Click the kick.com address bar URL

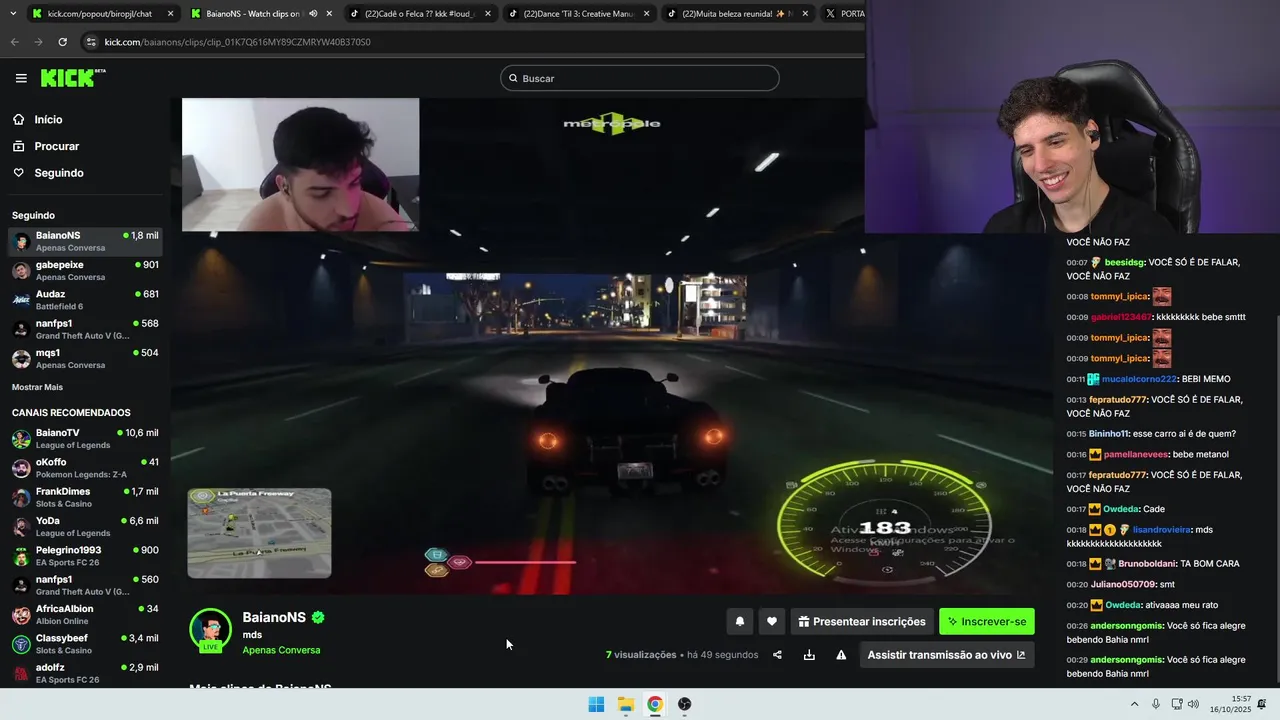[x=237, y=42]
